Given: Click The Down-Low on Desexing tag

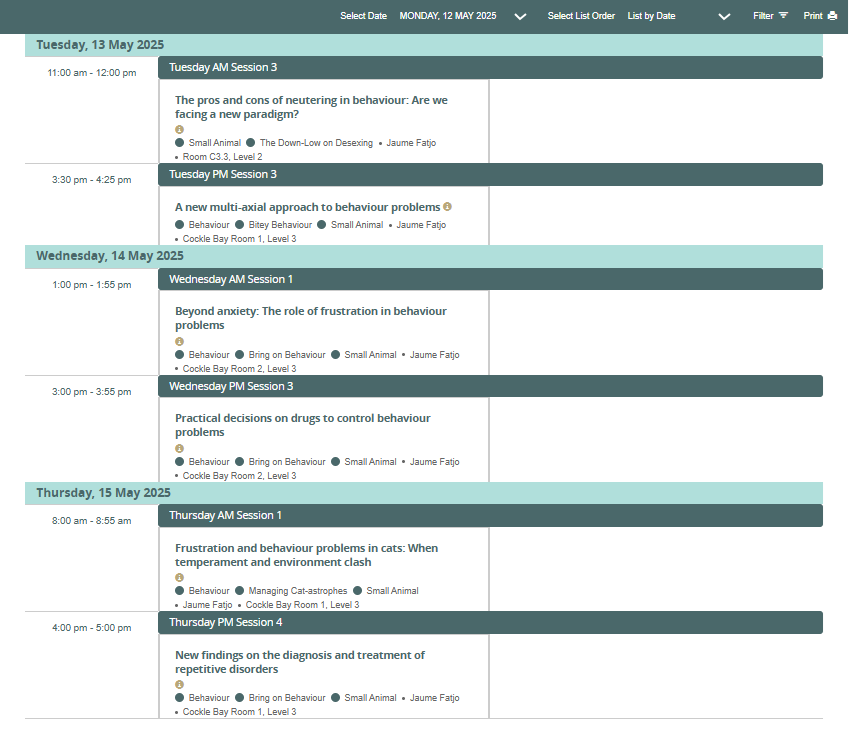Looking at the screenshot, I should tap(315, 143).
